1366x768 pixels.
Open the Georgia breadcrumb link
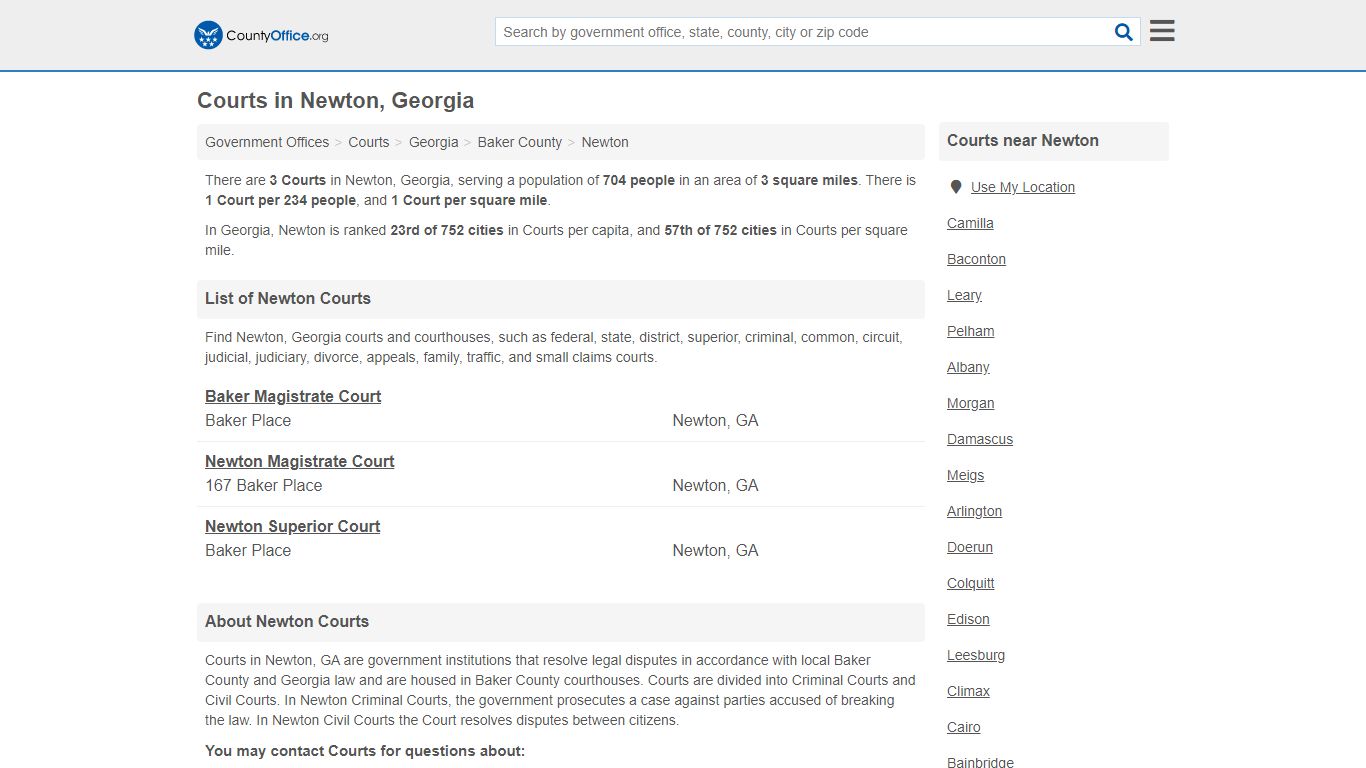point(433,142)
